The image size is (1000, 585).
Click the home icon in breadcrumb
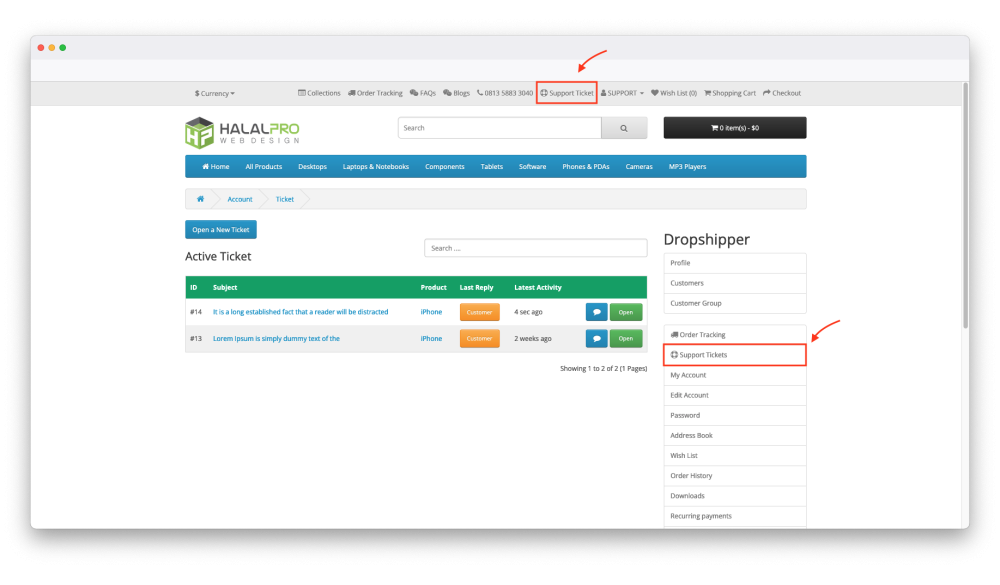click(x=200, y=199)
